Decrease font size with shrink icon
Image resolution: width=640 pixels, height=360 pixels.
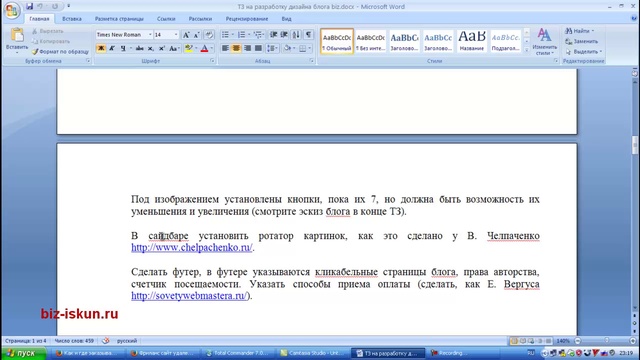coord(196,35)
